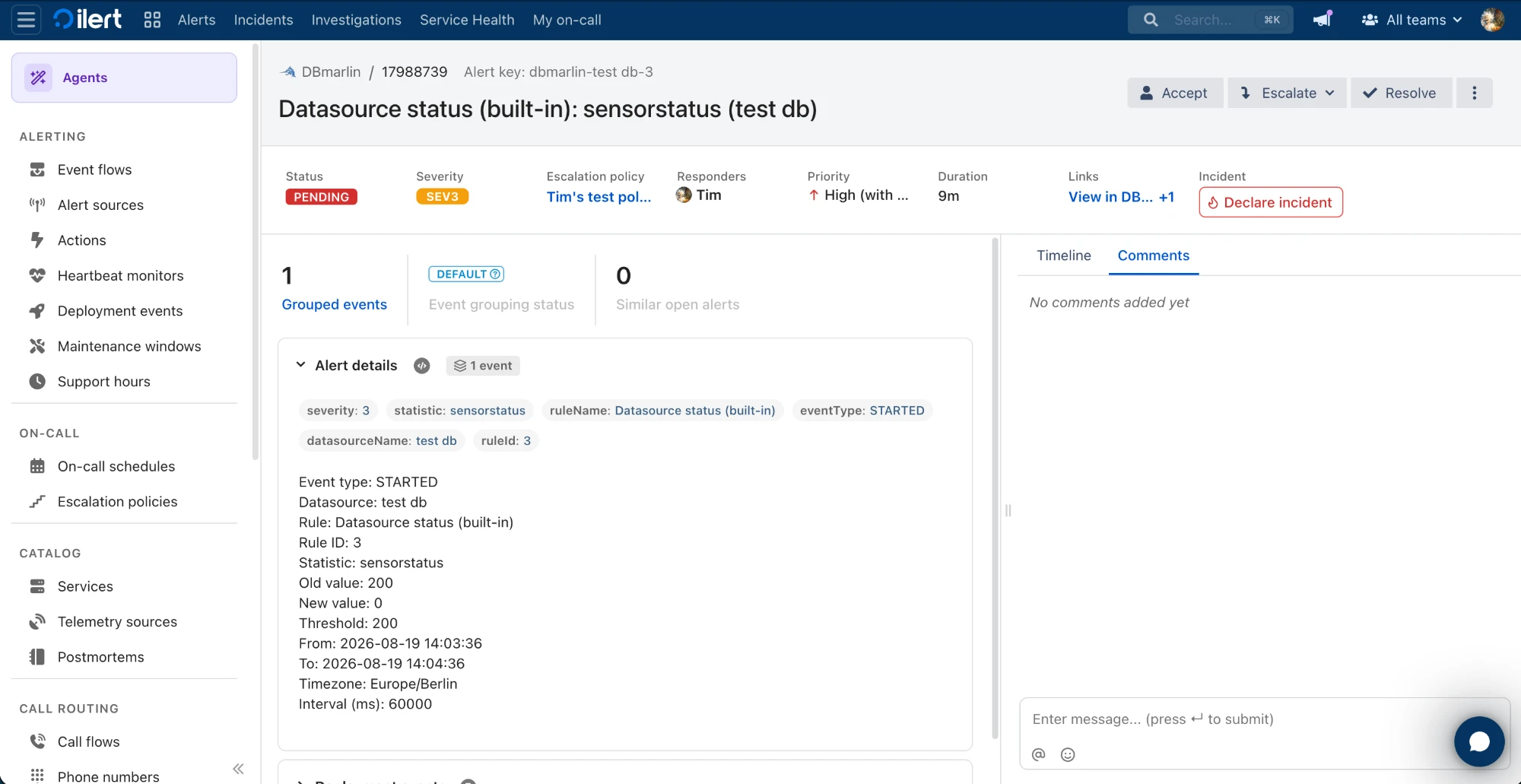This screenshot has height=784, width=1521.
Task: Open Grouped events link
Action: pyautogui.click(x=334, y=304)
